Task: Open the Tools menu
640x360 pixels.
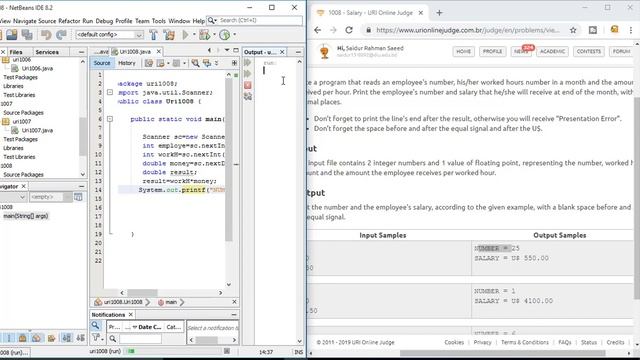Action: (x=159, y=21)
